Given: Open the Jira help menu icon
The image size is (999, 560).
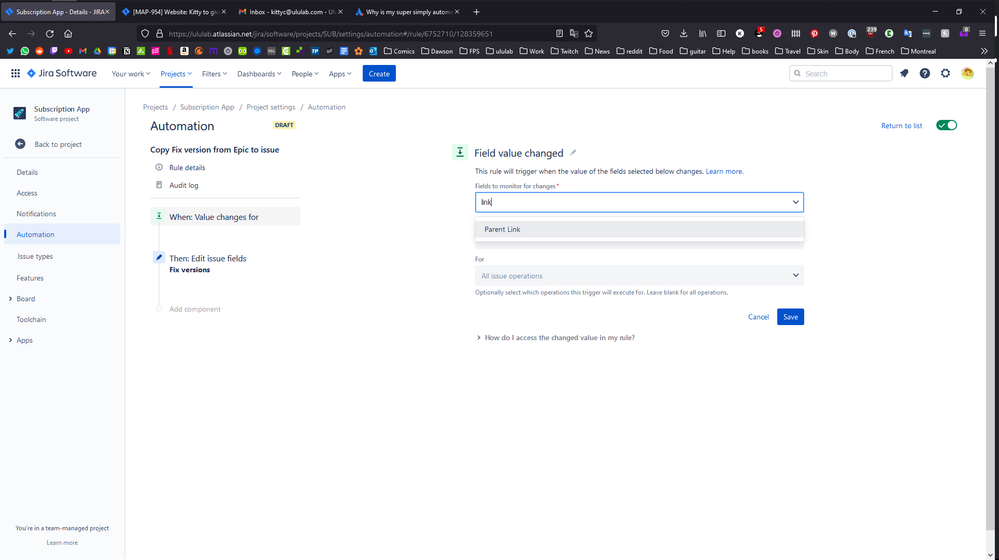Looking at the screenshot, I should (924, 73).
